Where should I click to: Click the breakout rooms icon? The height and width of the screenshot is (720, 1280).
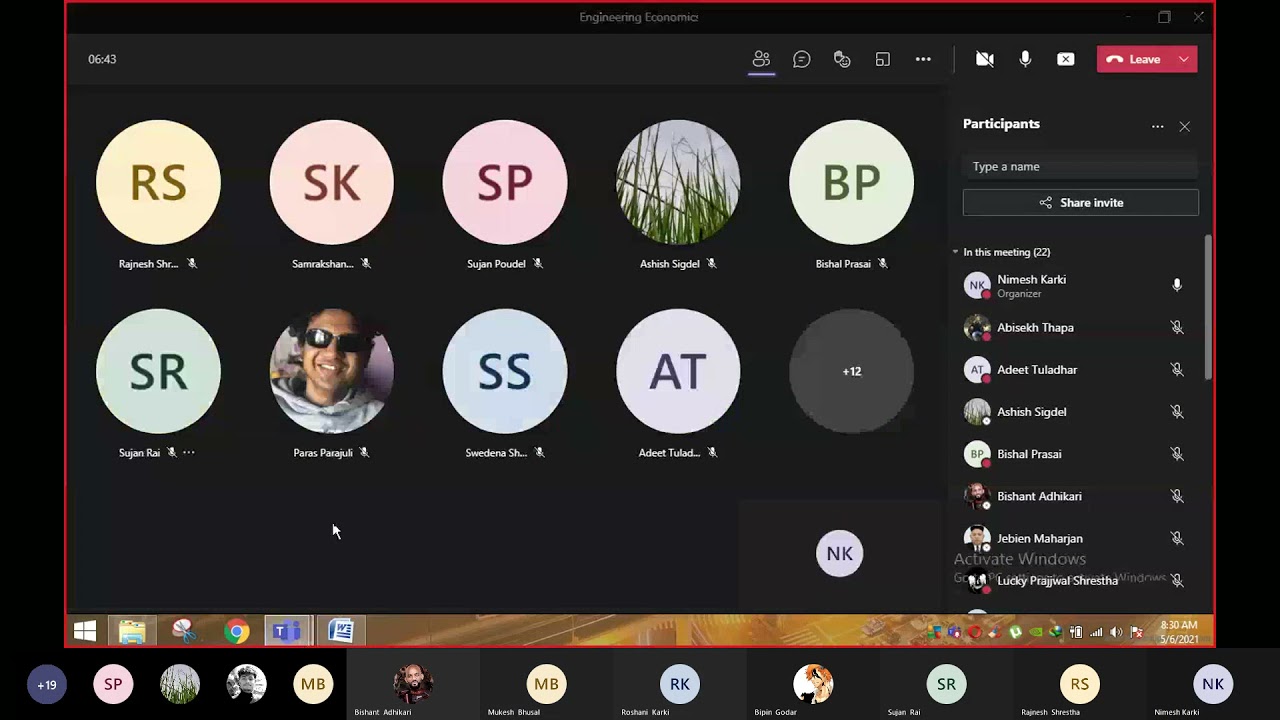tap(882, 60)
